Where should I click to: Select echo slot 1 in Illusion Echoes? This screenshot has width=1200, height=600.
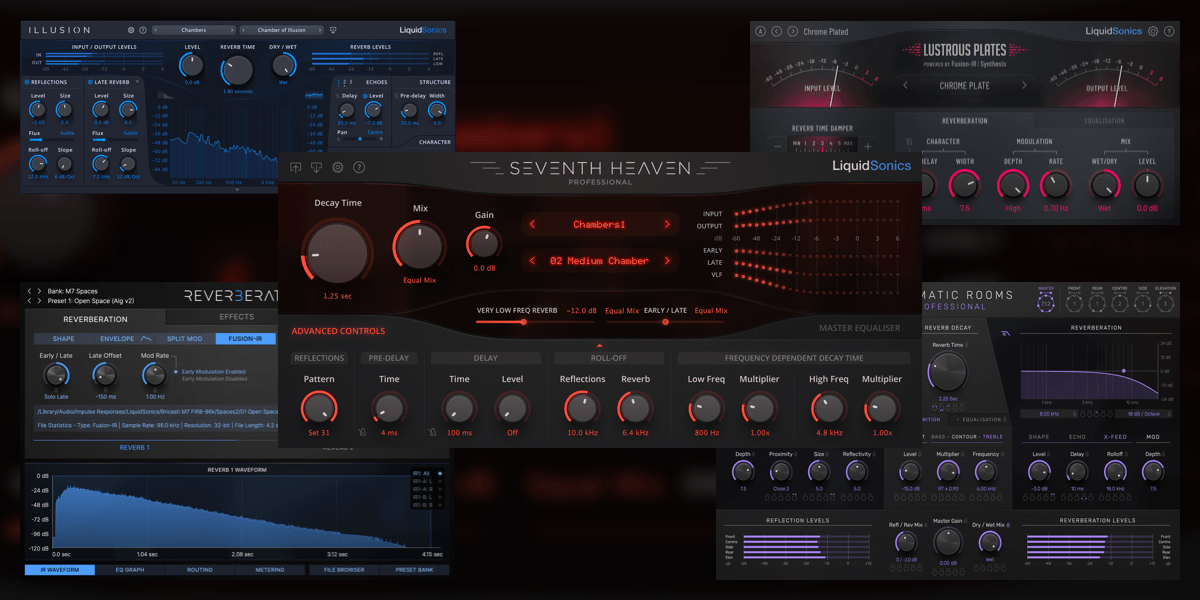(x=337, y=82)
